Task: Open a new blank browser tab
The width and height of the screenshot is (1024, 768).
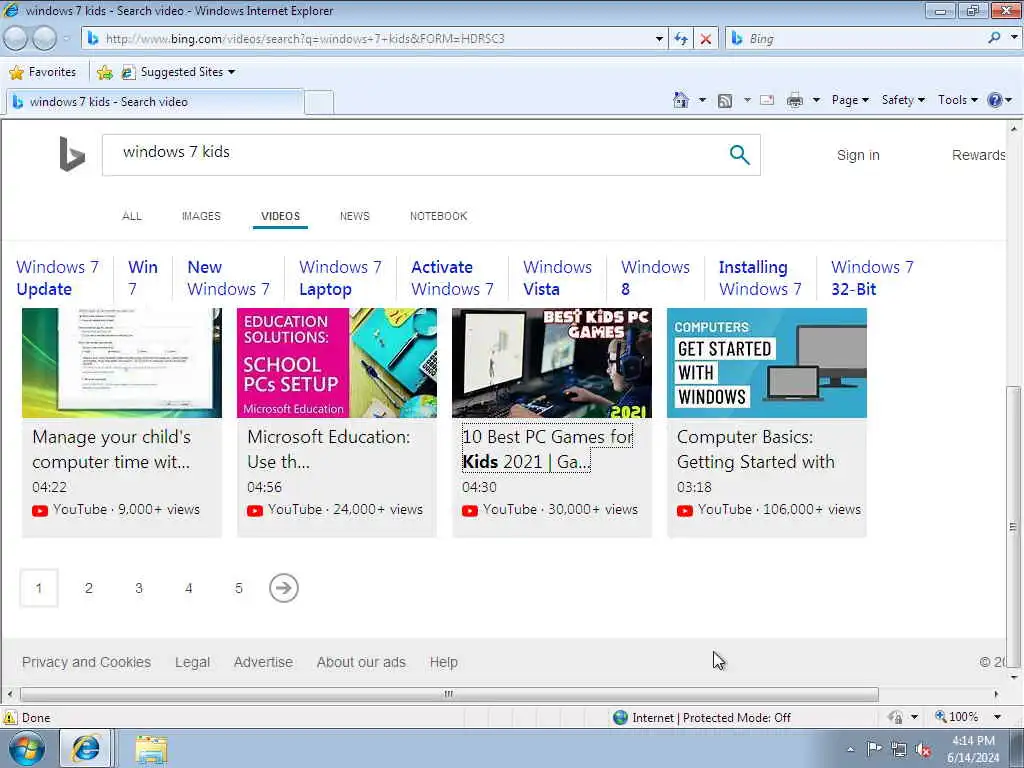Action: [x=319, y=103]
